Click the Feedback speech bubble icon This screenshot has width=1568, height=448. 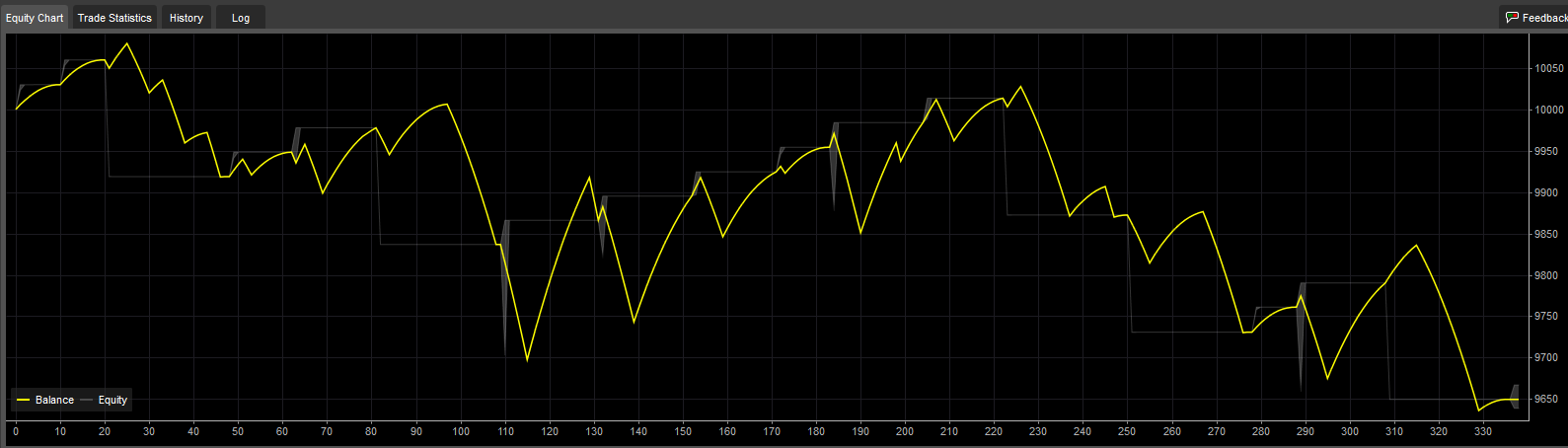click(x=1512, y=18)
